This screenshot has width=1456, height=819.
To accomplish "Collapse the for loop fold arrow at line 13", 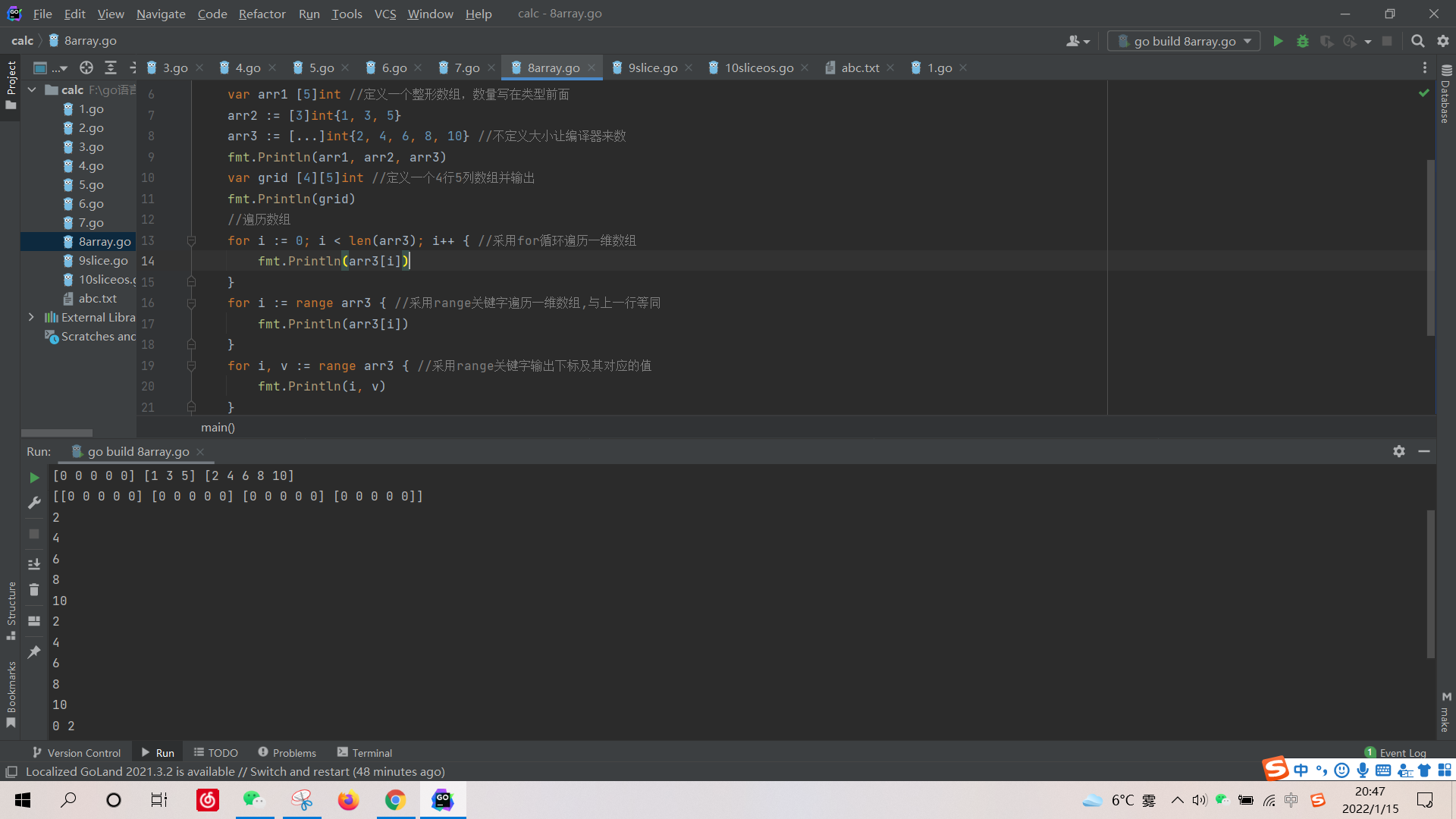I will tap(191, 240).
